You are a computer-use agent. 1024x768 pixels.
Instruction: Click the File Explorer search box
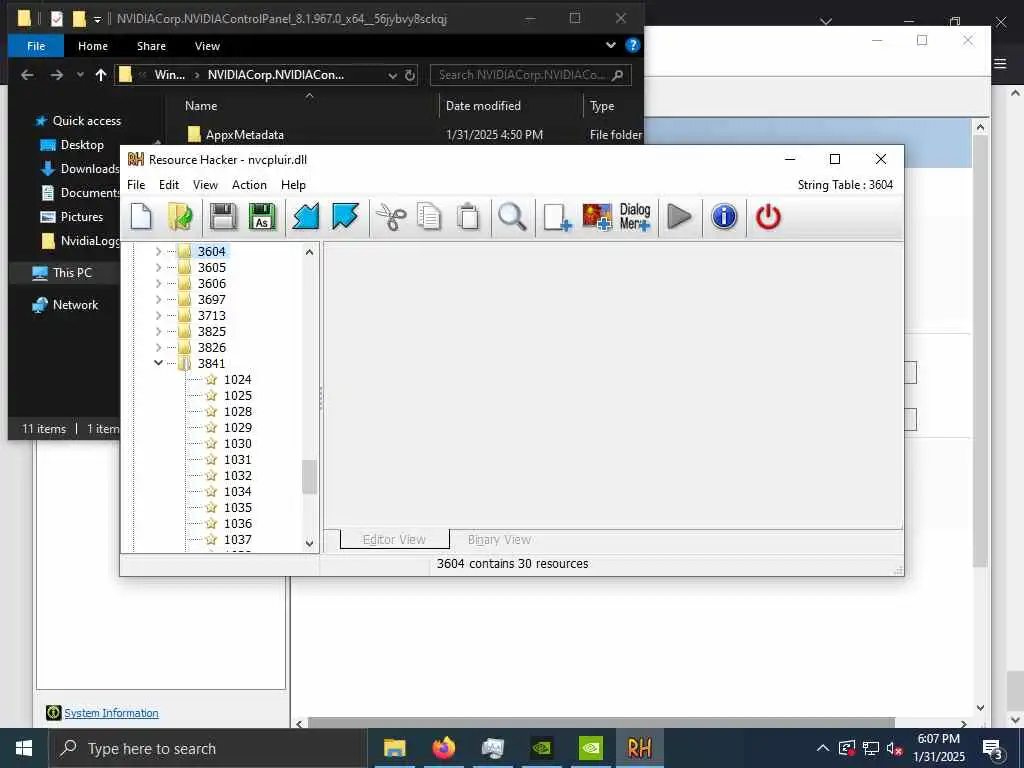tap(530, 75)
